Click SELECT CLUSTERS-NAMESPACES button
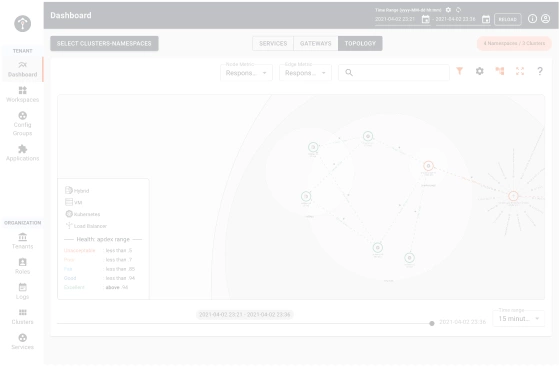 (x=104, y=44)
